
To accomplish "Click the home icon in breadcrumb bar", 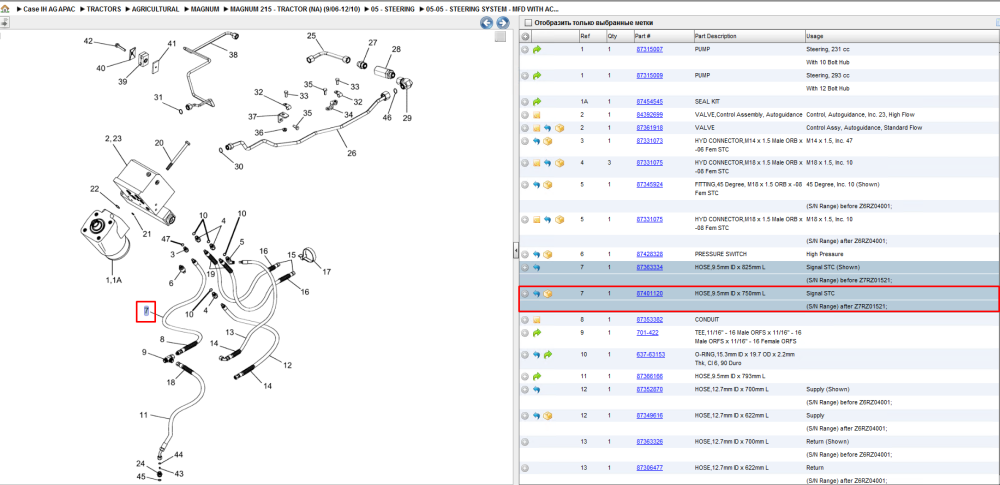I will click(5, 10).
